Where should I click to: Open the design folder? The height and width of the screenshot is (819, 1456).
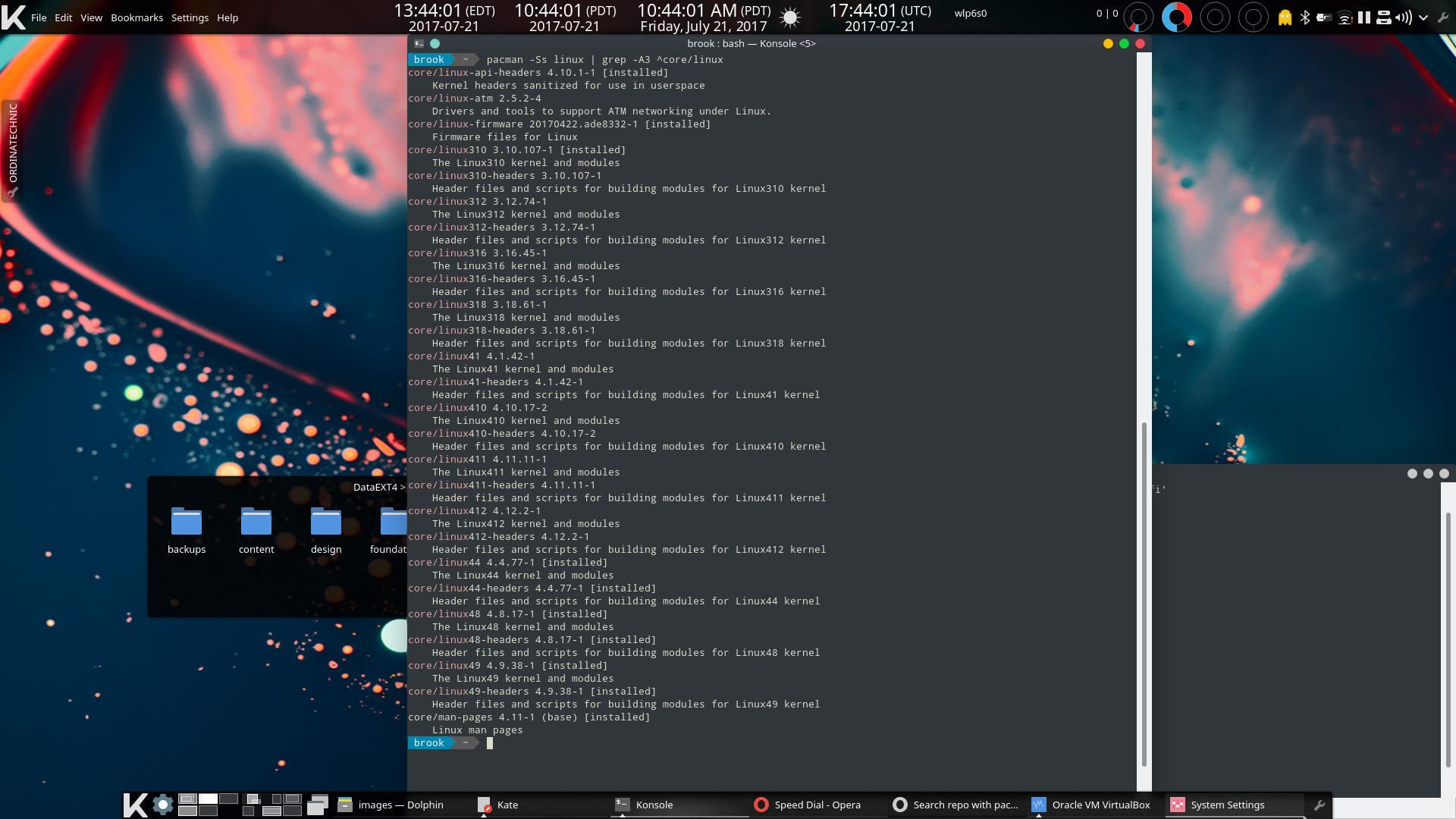(x=326, y=530)
